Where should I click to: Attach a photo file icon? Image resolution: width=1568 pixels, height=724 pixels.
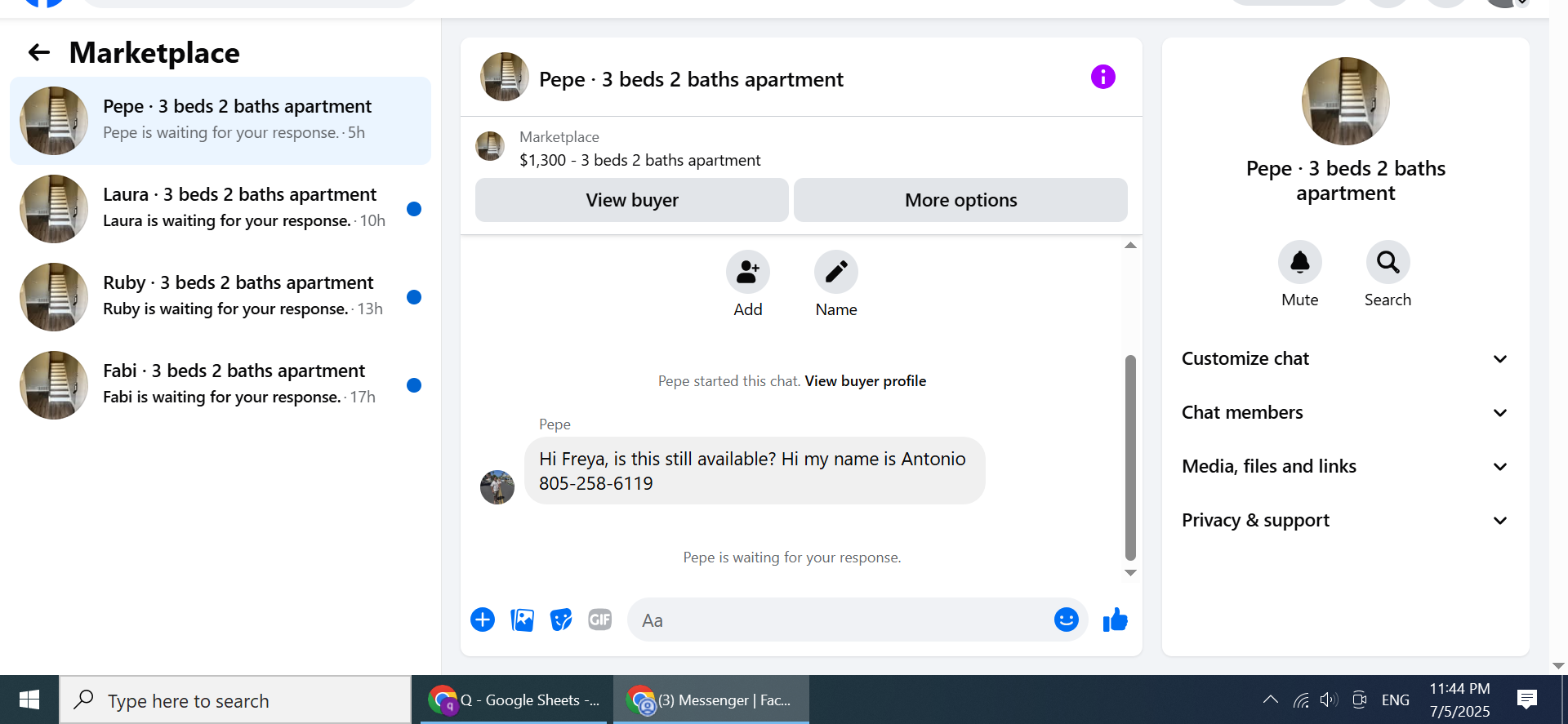pos(522,620)
